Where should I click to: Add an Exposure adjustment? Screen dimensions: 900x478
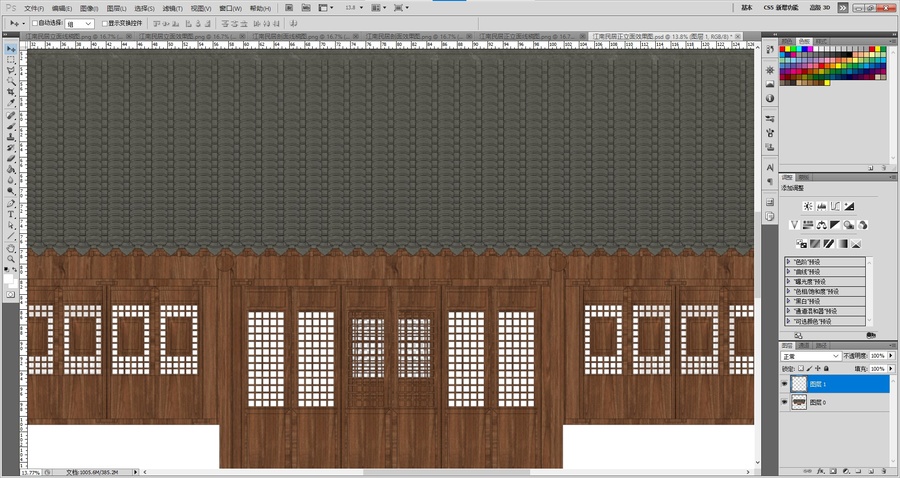pyautogui.click(x=849, y=207)
